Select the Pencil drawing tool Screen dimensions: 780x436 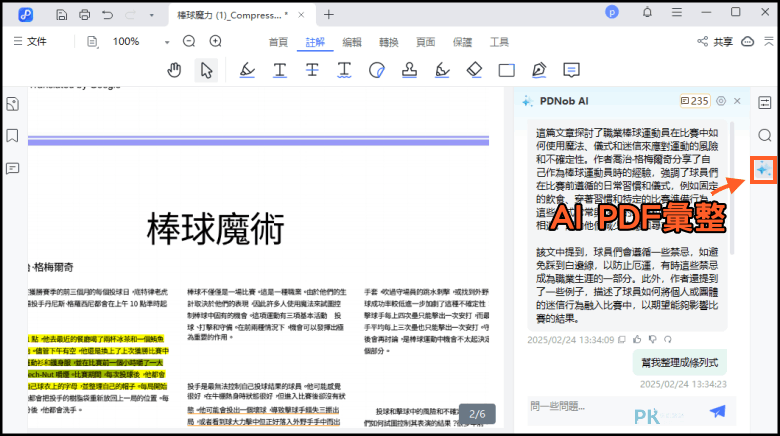(539, 70)
